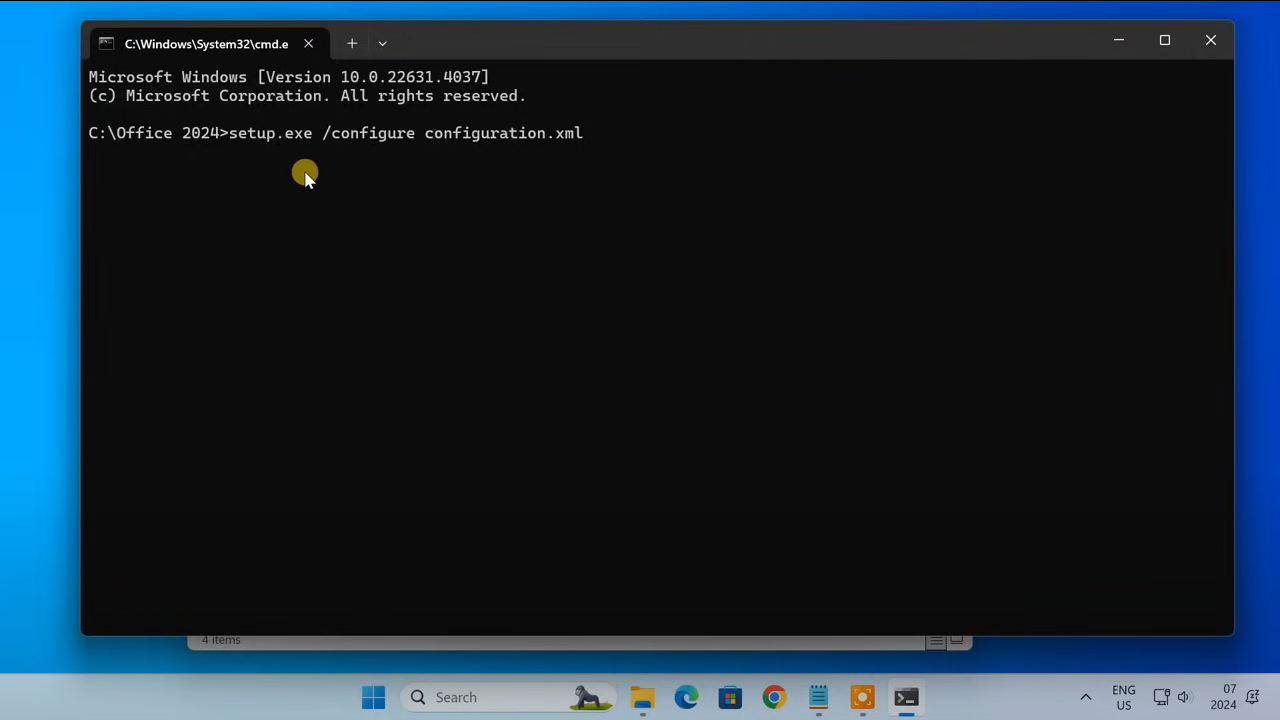1280x720 pixels.
Task: Click the 'setup.exe /configure configuration.xml' command text
Action: 406,133
